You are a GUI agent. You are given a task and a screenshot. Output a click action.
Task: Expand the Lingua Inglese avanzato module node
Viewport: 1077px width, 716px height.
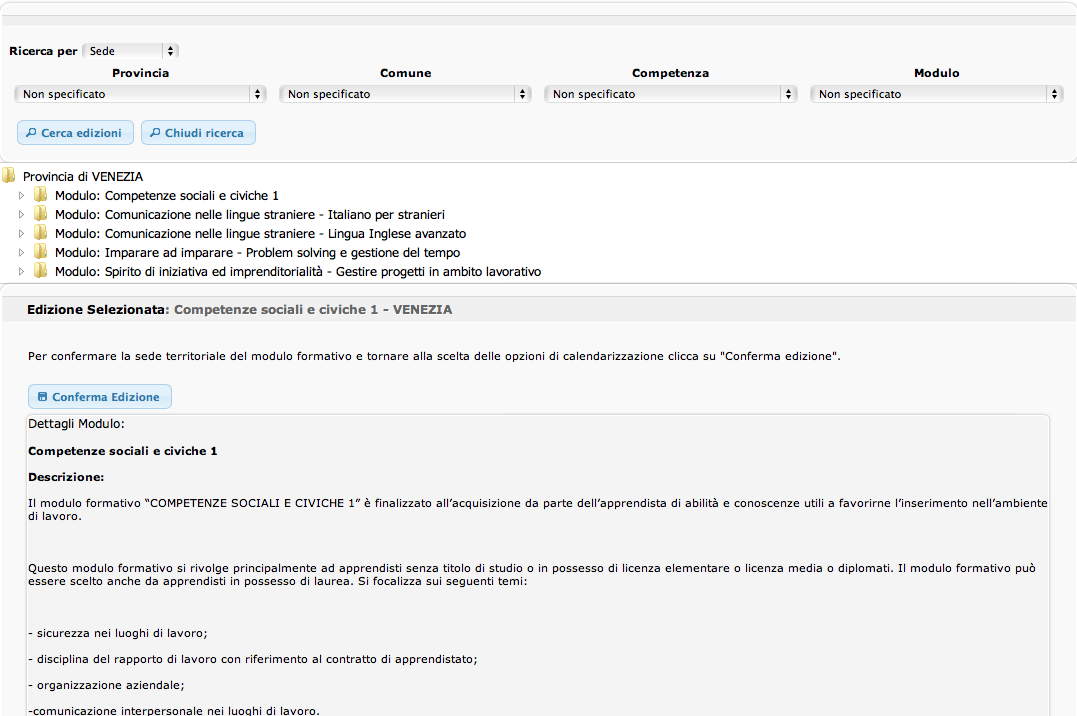click(22, 233)
